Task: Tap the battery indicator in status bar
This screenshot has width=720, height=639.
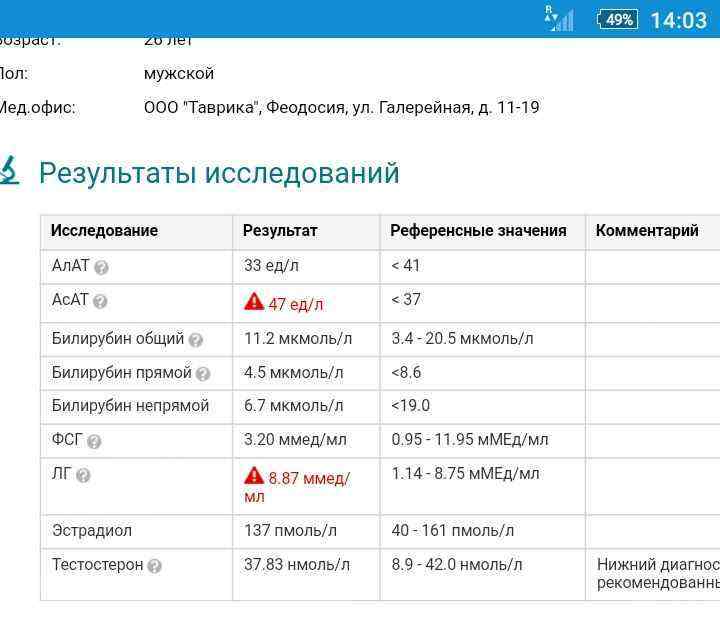Action: point(617,19)
